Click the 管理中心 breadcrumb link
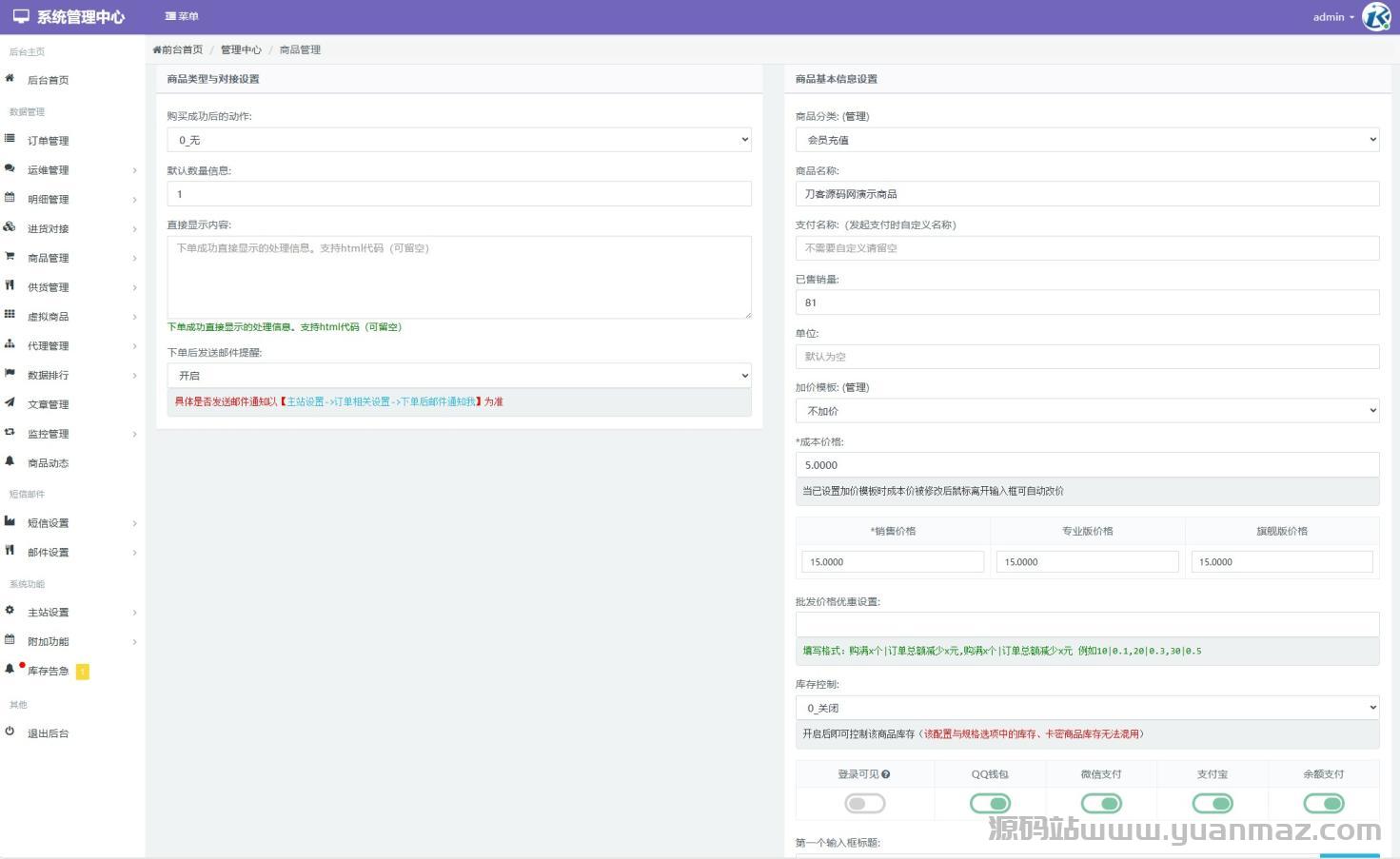 [241, 49]
